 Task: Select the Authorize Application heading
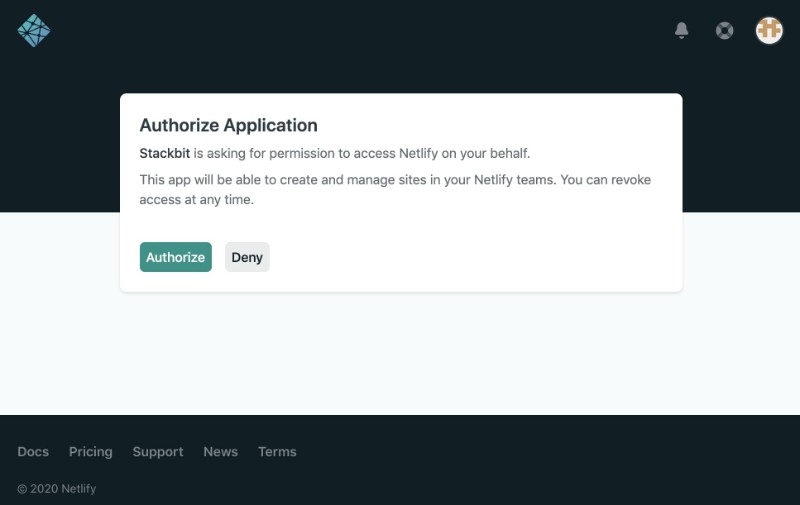coord(229,125)
